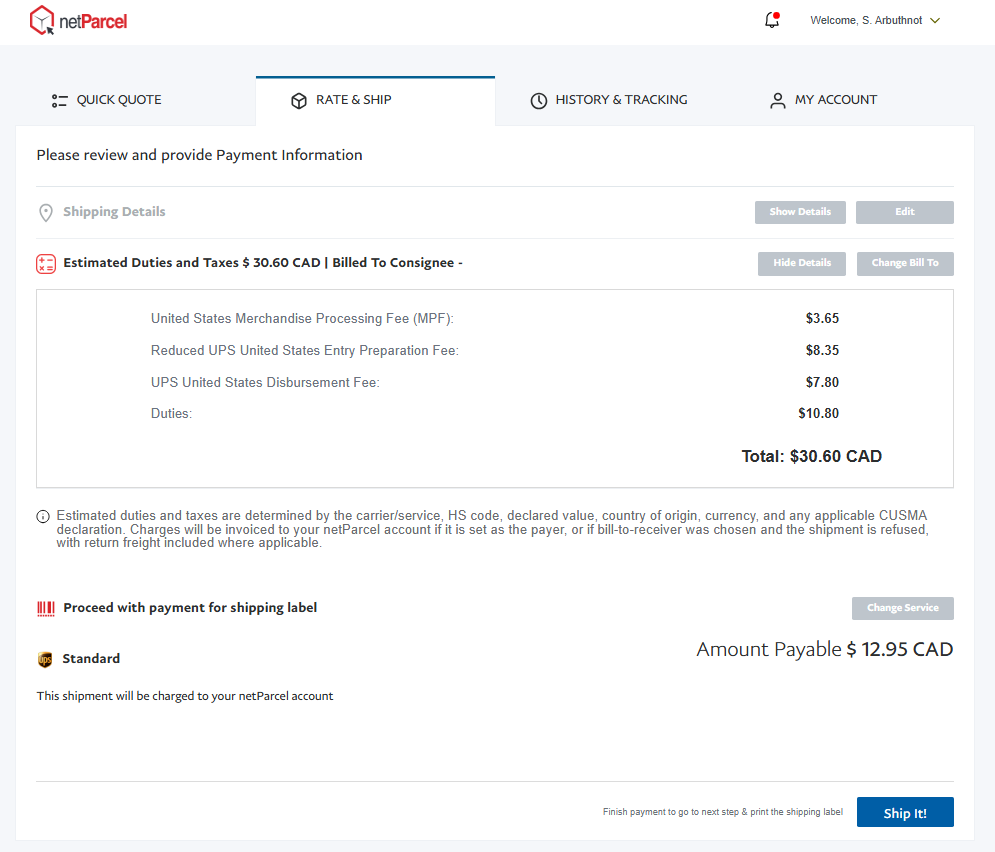Click the Estimated Duties and Taxes heading
Image resolution: width=995 pixels, height=852 pixels.
click(263, 263)
